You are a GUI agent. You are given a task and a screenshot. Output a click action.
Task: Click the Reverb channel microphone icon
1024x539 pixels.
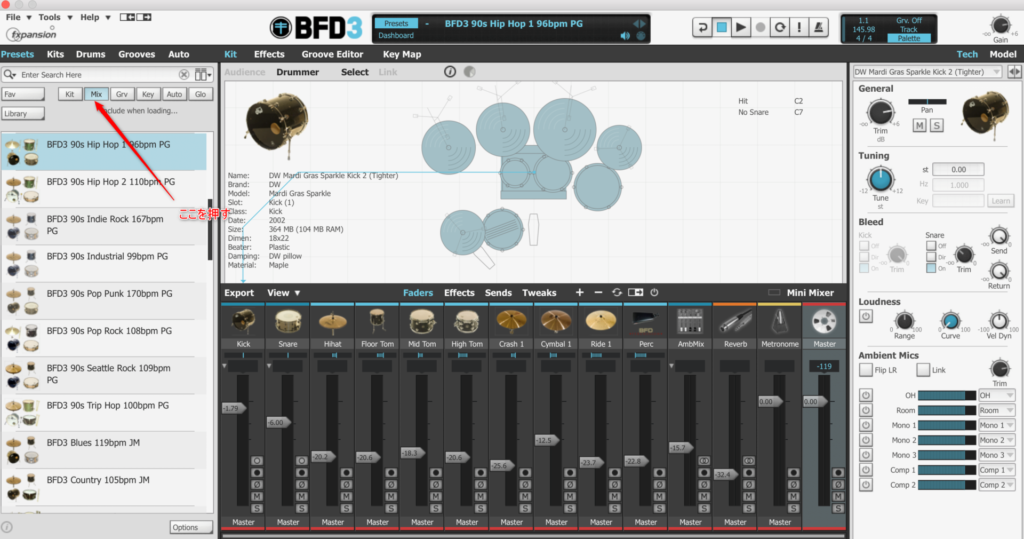[x=735, y=320]
